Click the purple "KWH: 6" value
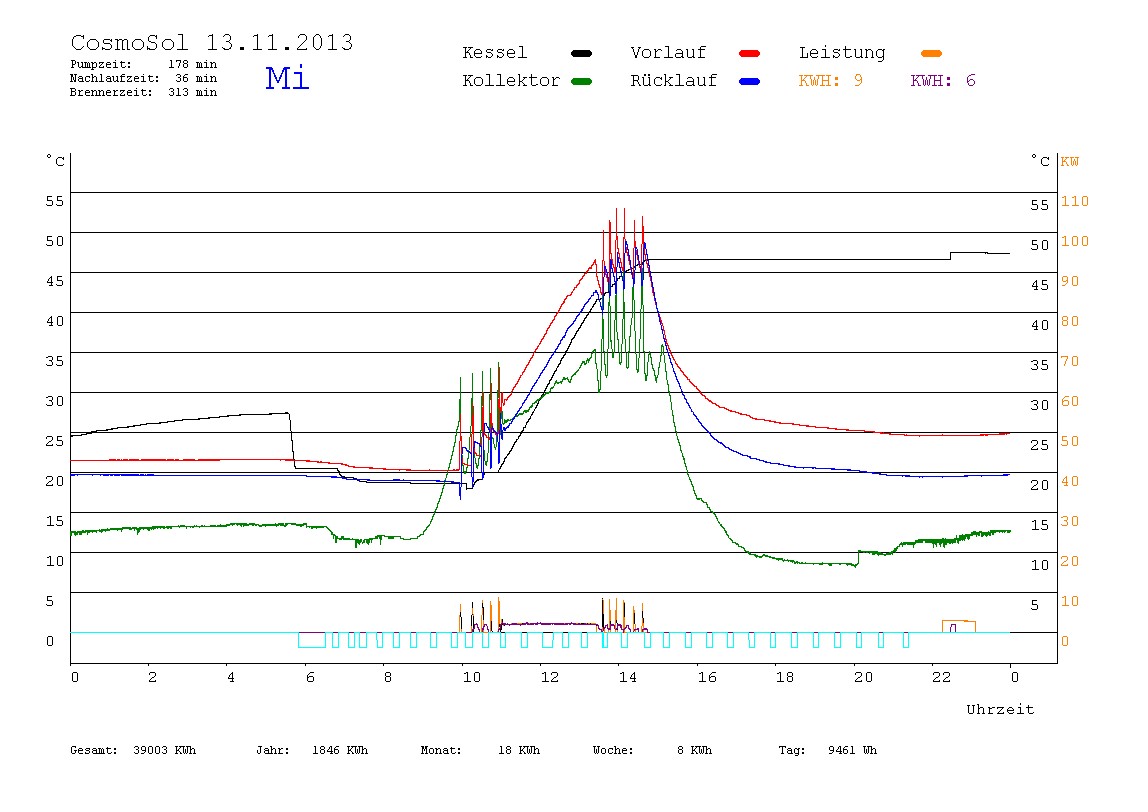 [x=943, y=81]
